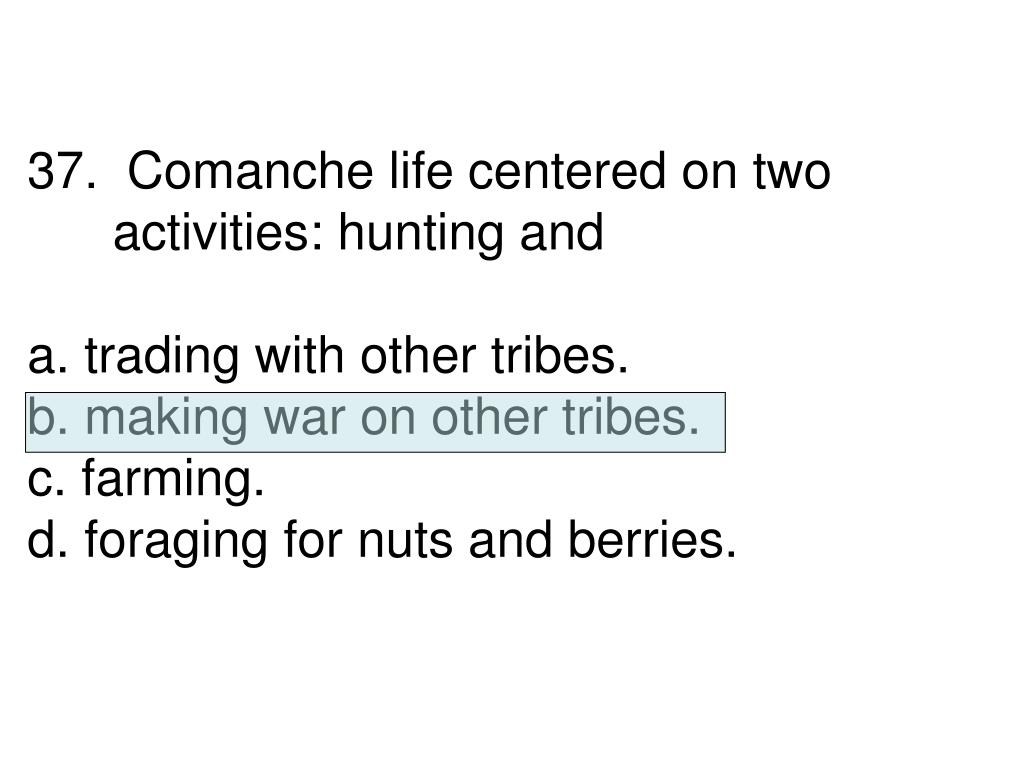Click the letter b. in the highlighted box
Viewport: 1024px width, 768px height.
tap(48, 419)
